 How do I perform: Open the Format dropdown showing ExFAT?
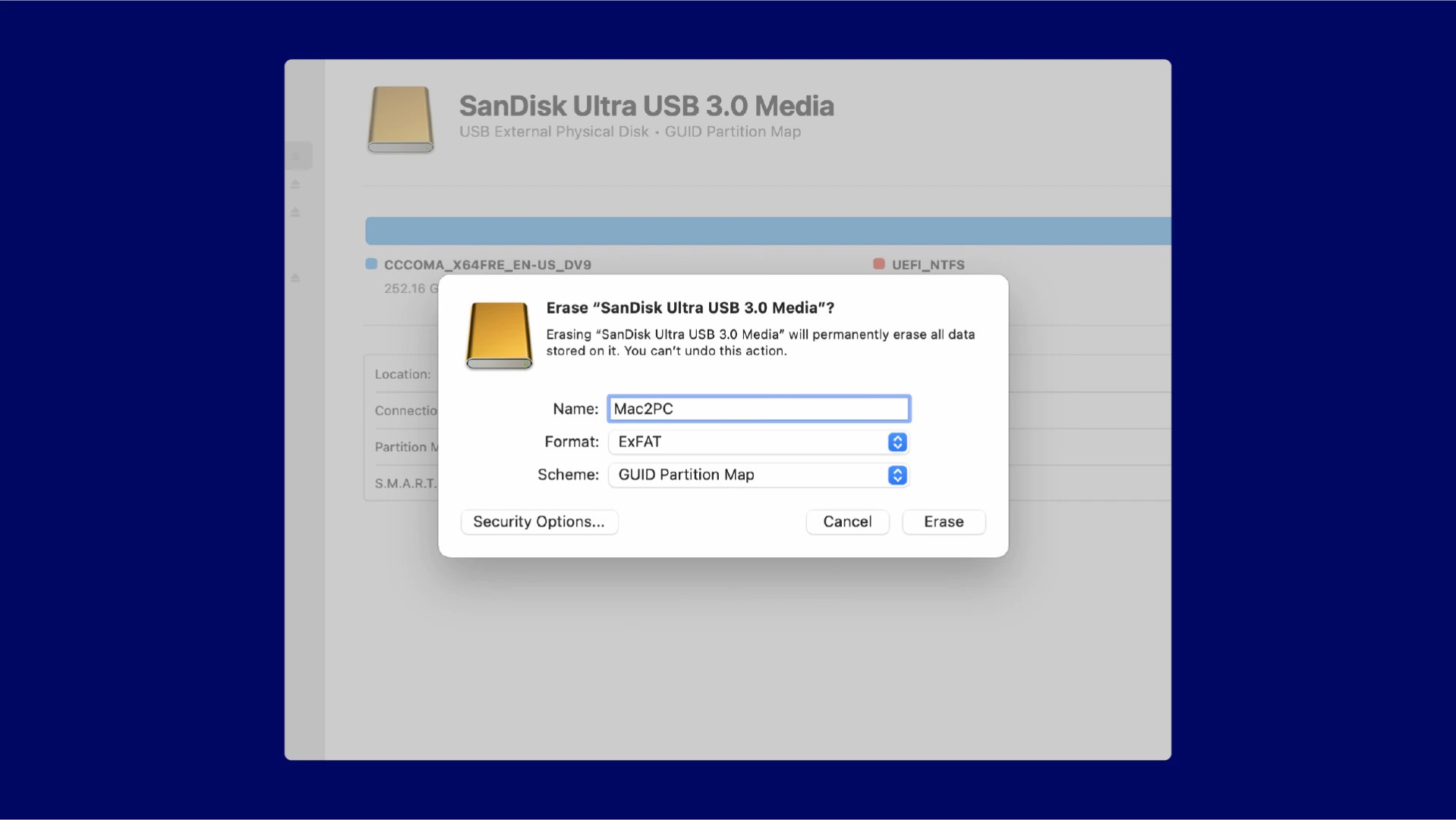(x=758, y=442)
